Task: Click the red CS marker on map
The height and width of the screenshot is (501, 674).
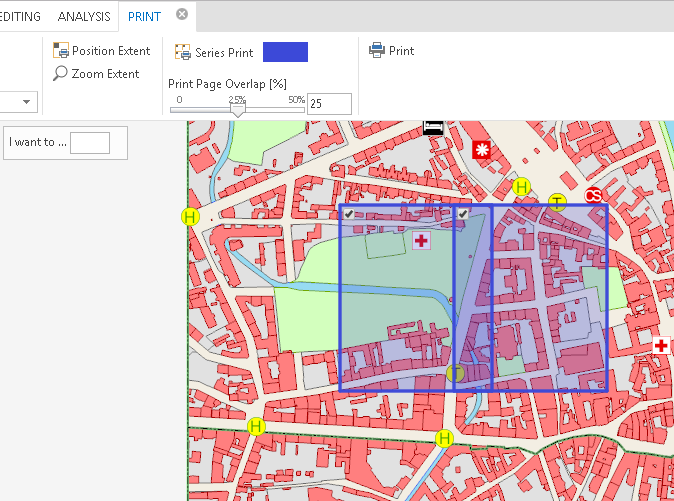Action: (x=593, y=195)
